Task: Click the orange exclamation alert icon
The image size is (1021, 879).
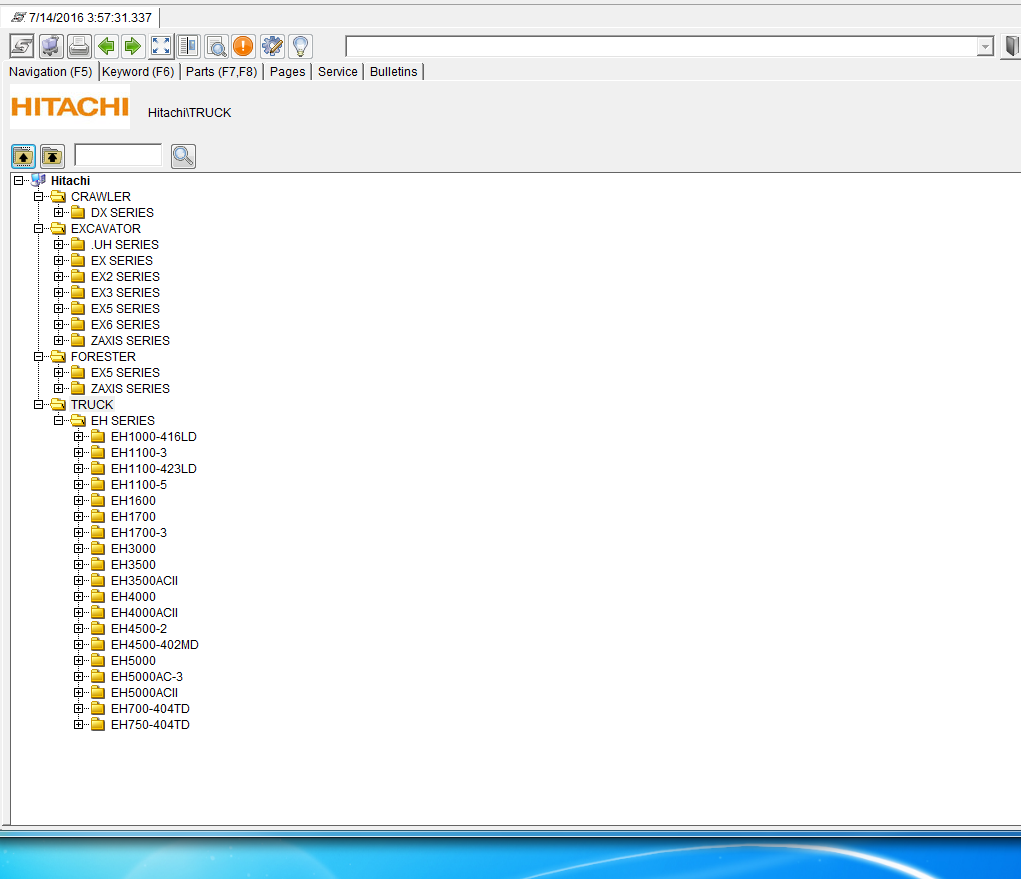Action: point(243,46)
